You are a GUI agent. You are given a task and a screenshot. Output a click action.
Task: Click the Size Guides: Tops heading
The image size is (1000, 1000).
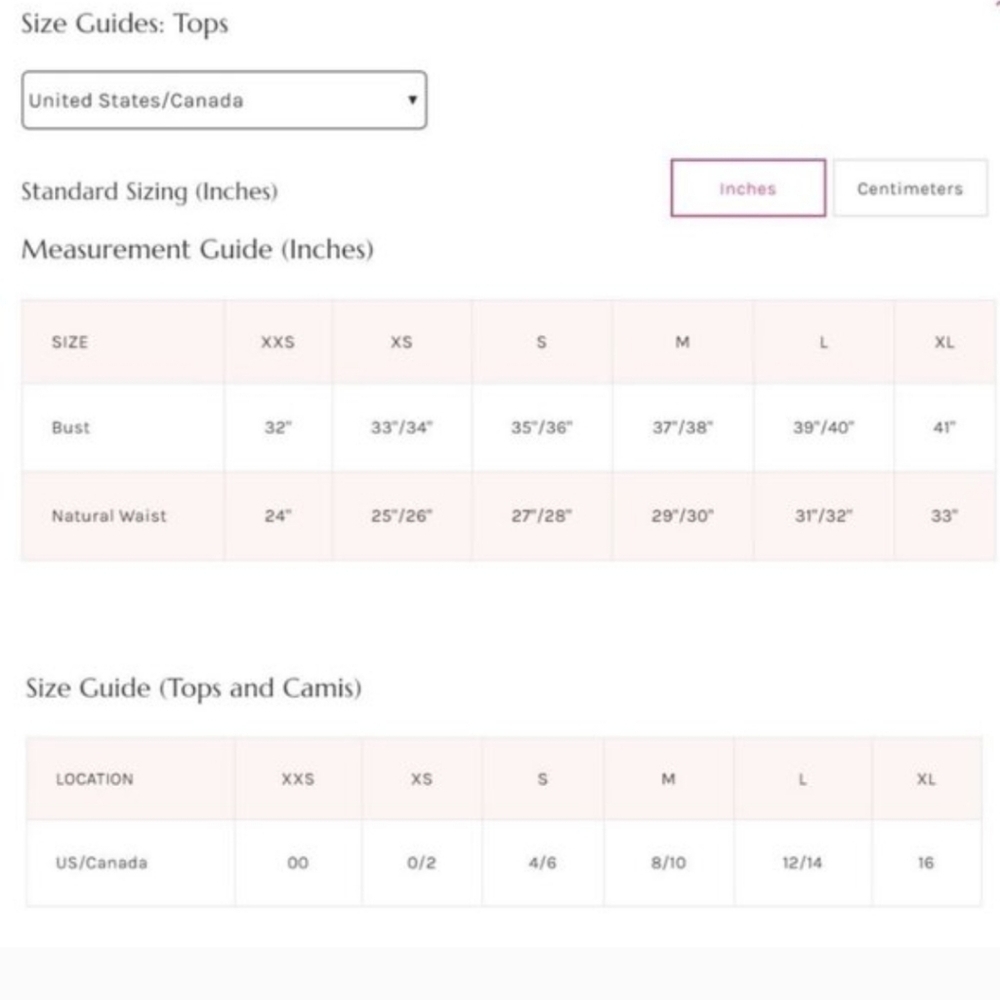(x=125, y=24)
